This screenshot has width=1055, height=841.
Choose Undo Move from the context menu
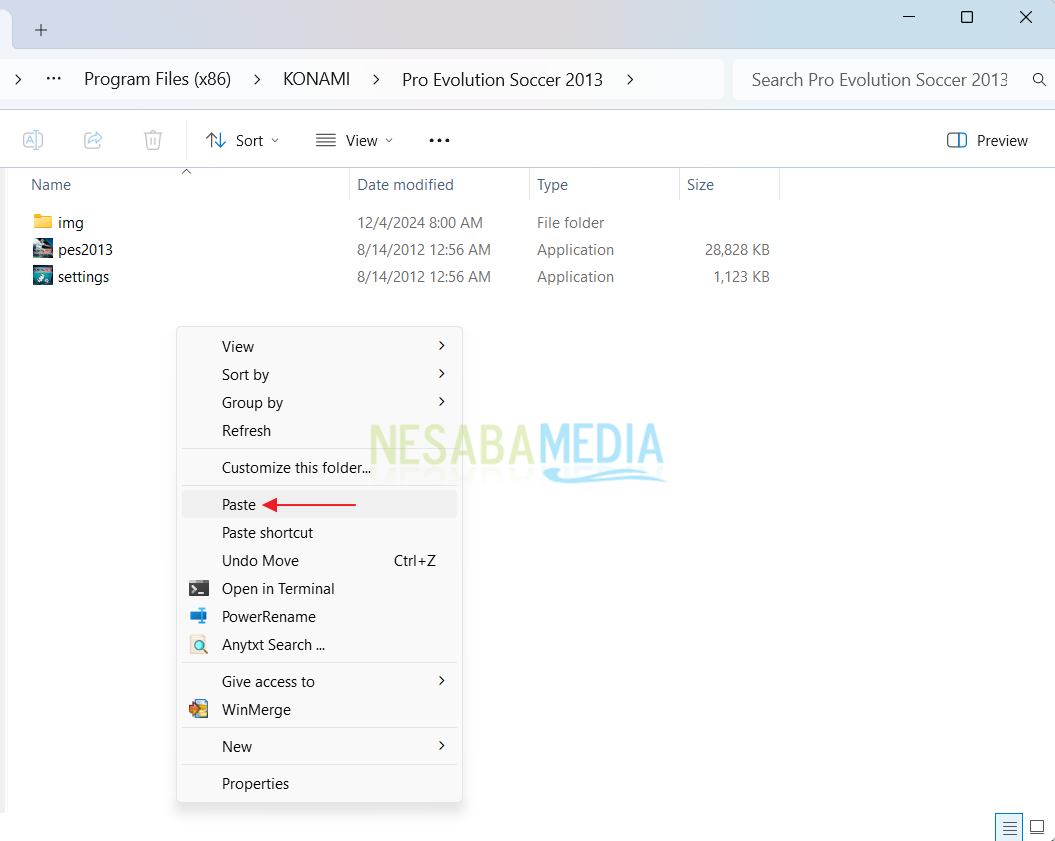[x=319, y=560]
